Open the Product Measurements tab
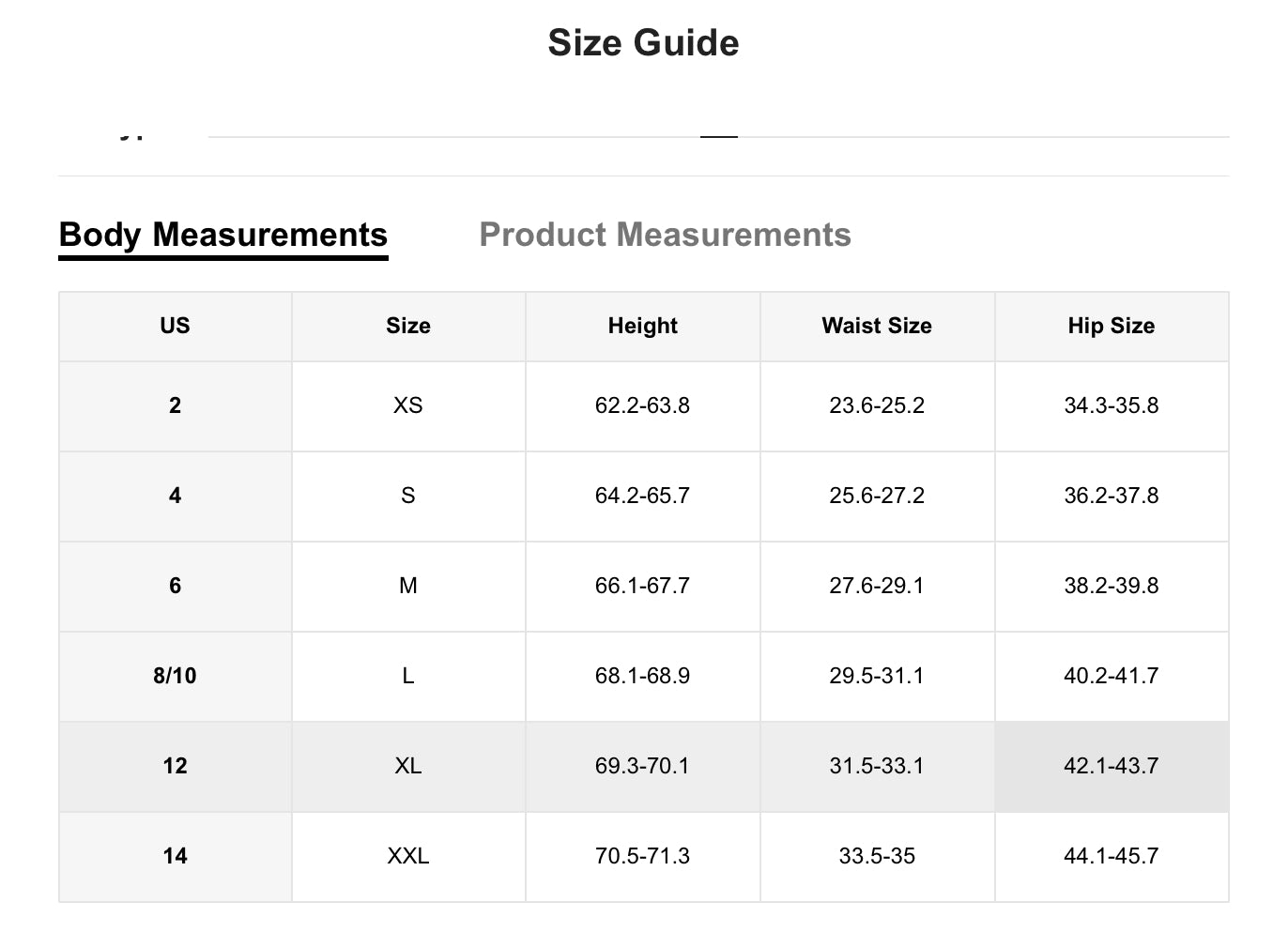The height and width of the screenshot is (932, 1288). point(665,235)
